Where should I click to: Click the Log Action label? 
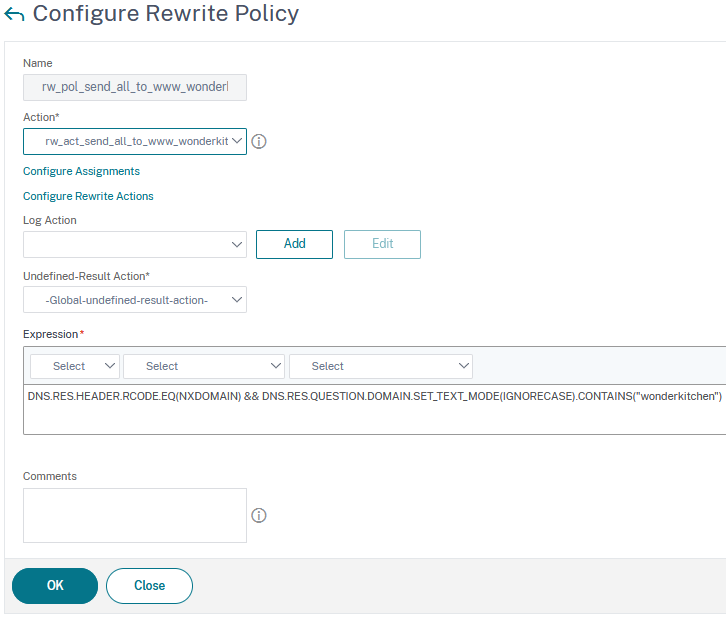(50, 220)
